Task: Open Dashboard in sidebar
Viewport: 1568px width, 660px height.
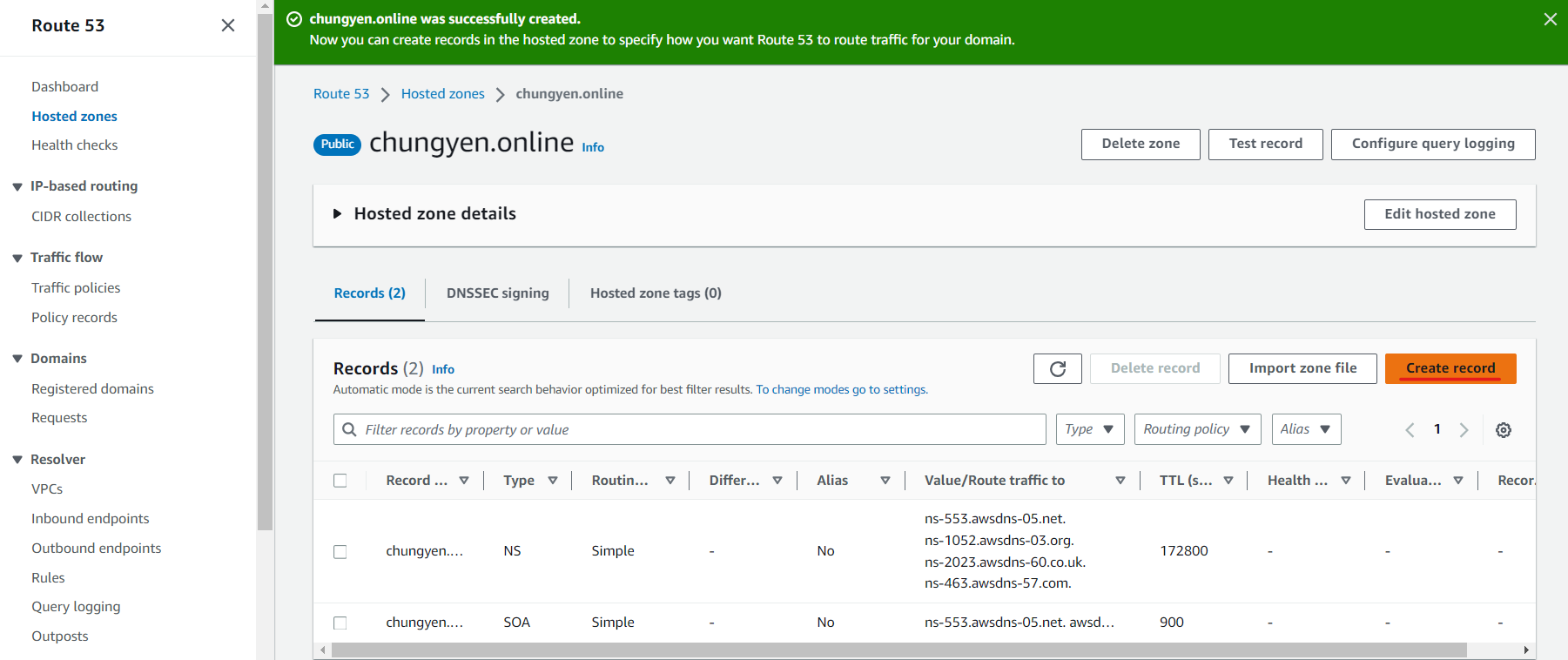Action: pyautogui.click(x=65, y=87)
